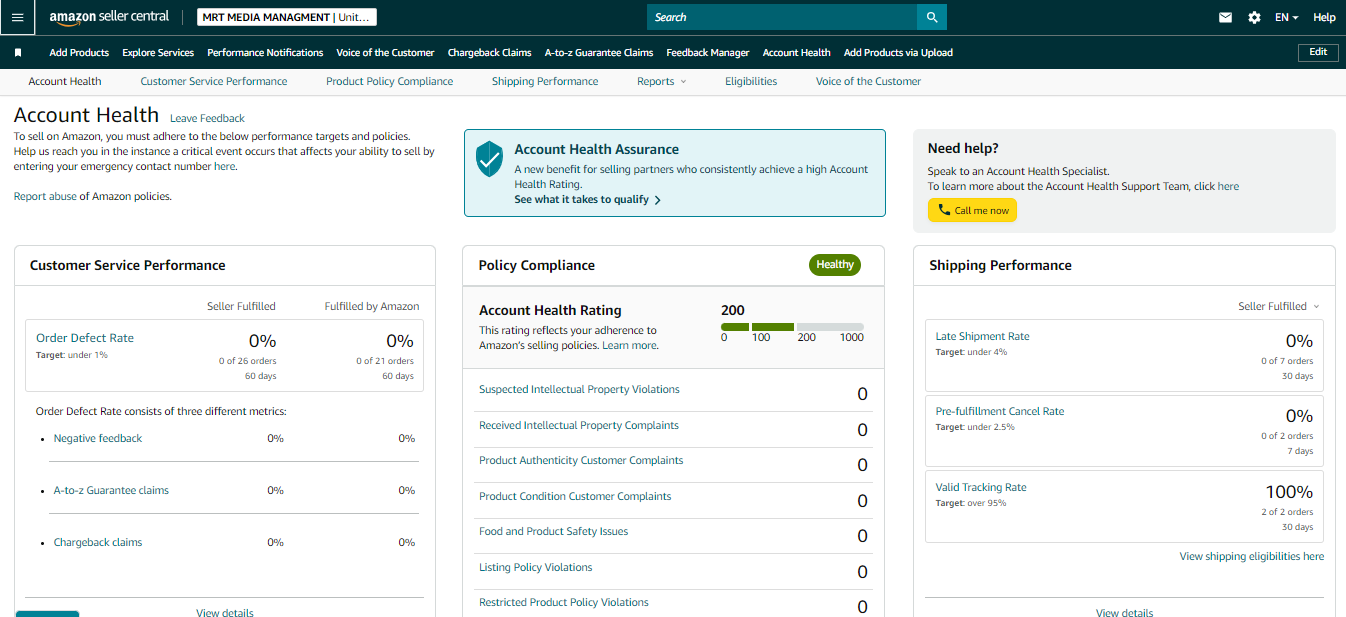Open the Valid Tracking Rate link

(981, 487)
